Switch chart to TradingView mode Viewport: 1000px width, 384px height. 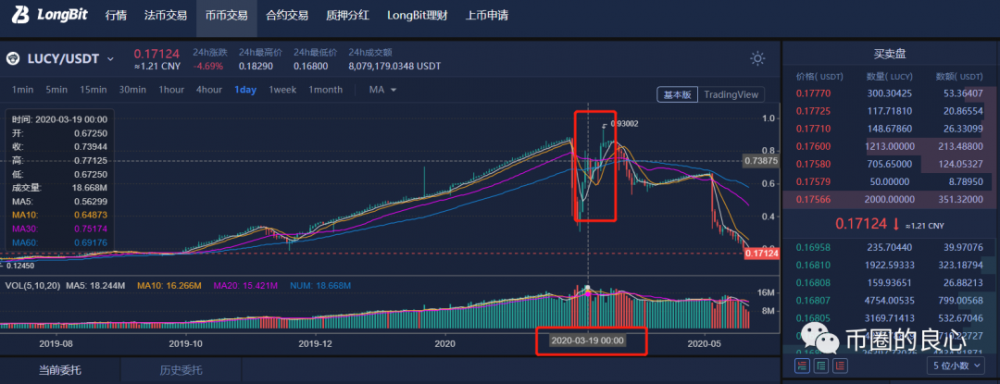(x=731, y=94)
